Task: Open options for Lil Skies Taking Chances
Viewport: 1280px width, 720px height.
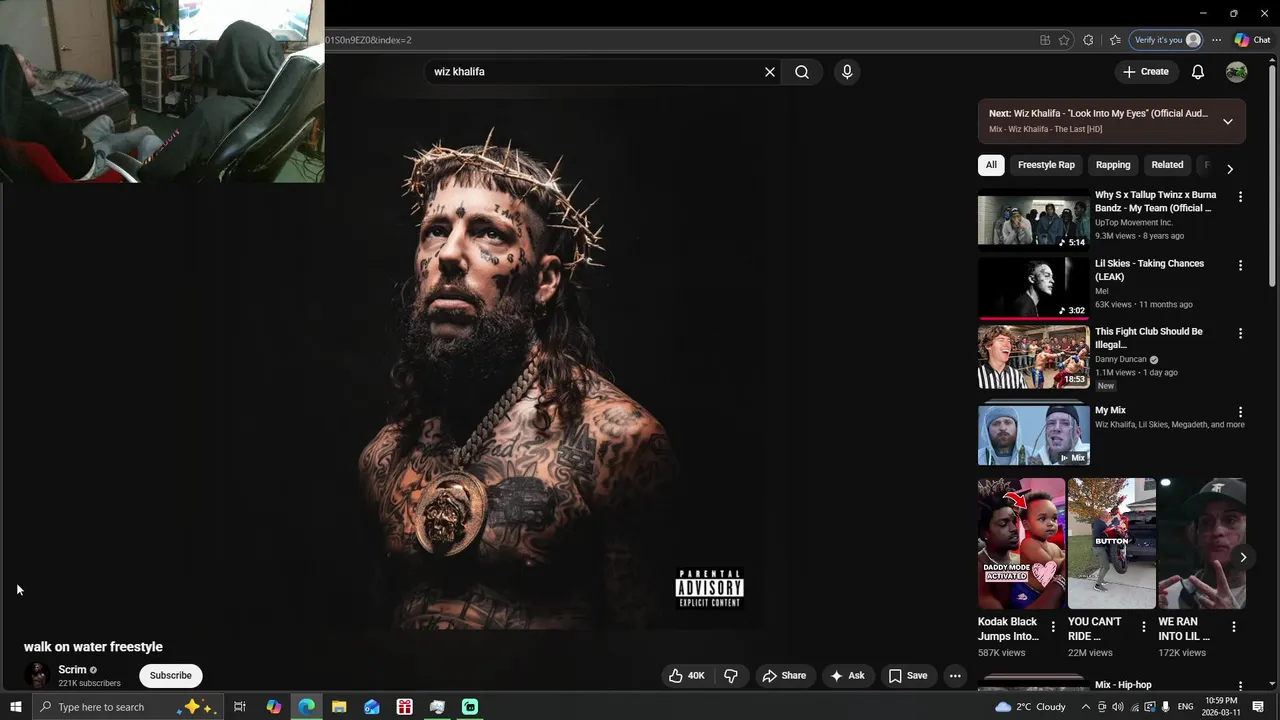Action: pos(1240,265)
